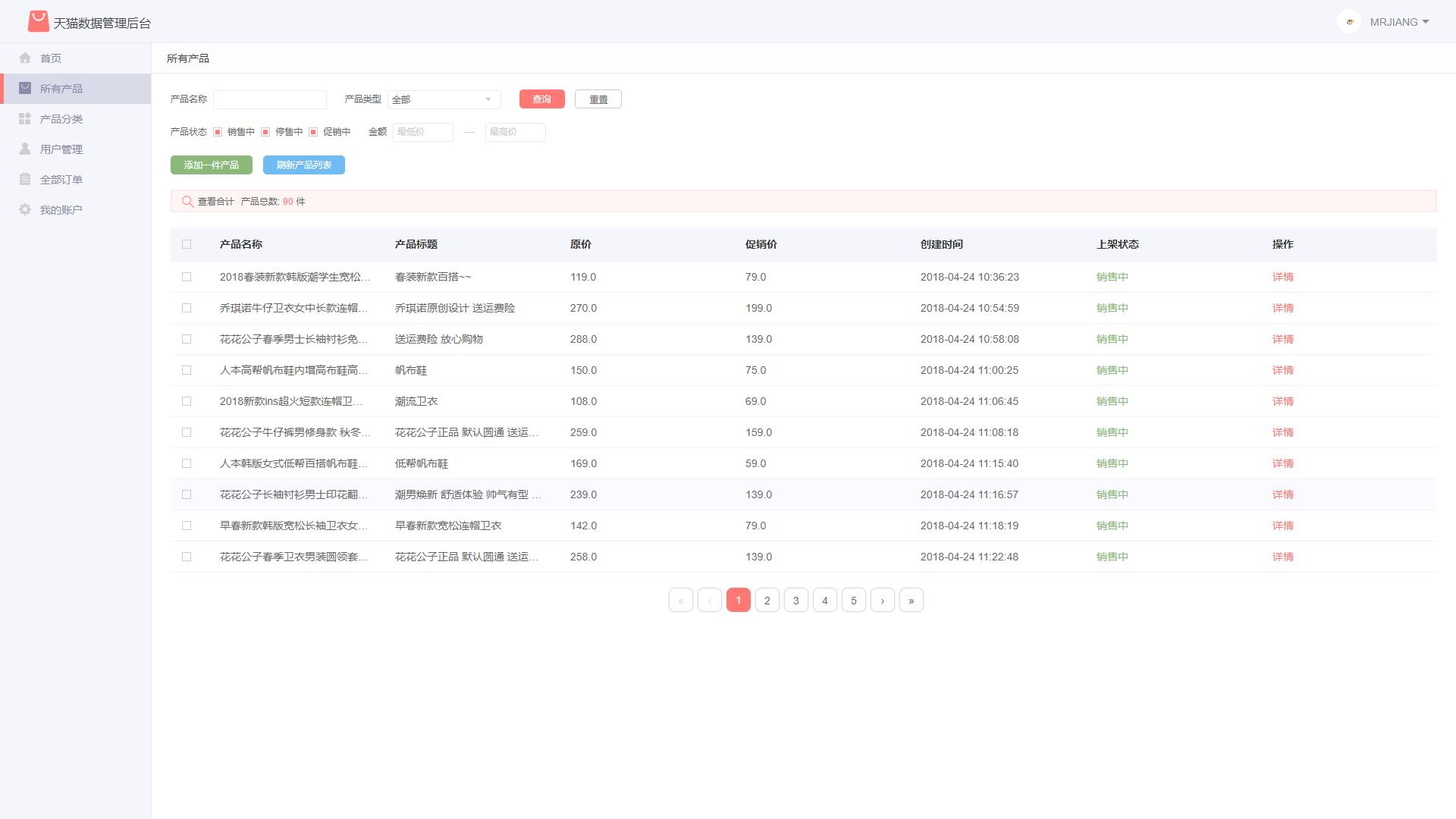
Task: Select all products with the header checkbox
Action: coord(187,244)
